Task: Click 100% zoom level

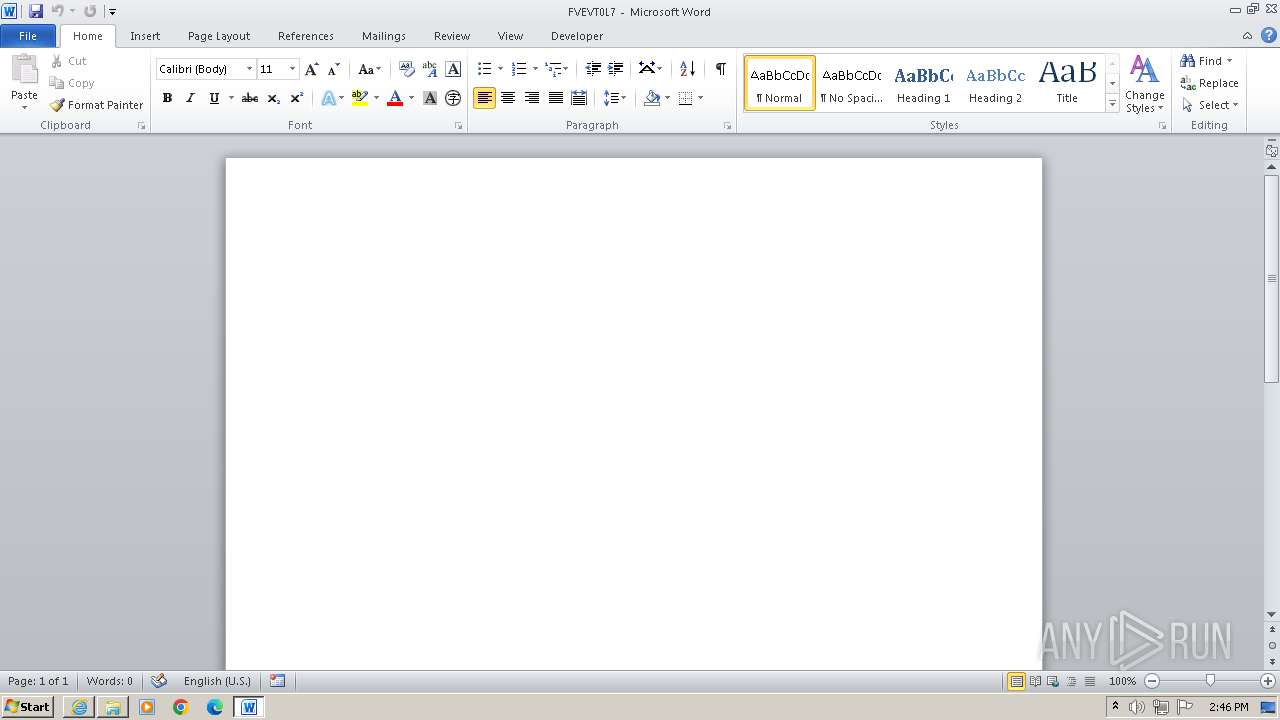Action: tap(1122, 681)
